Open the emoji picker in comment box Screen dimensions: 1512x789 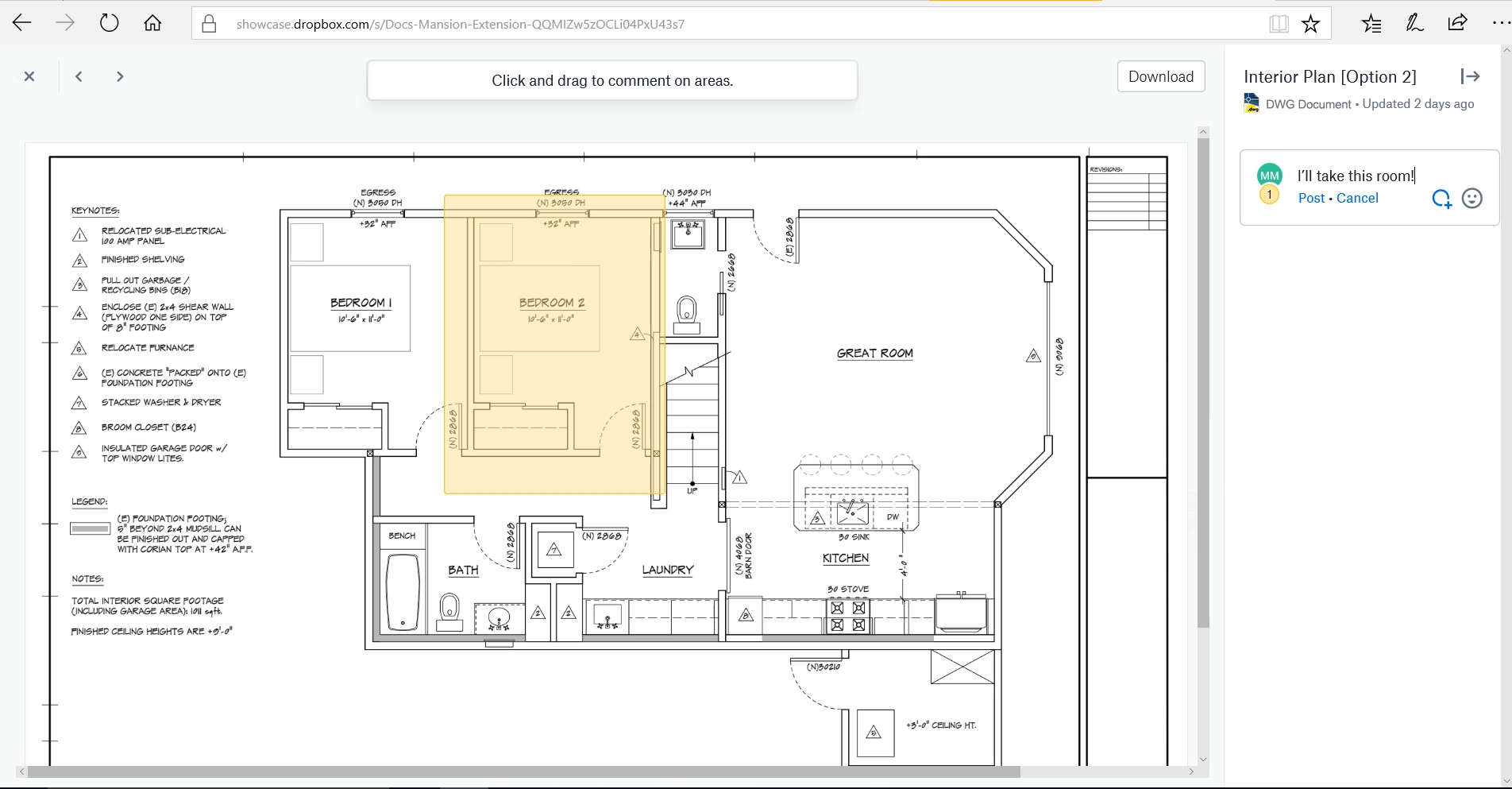point(1471,199)
